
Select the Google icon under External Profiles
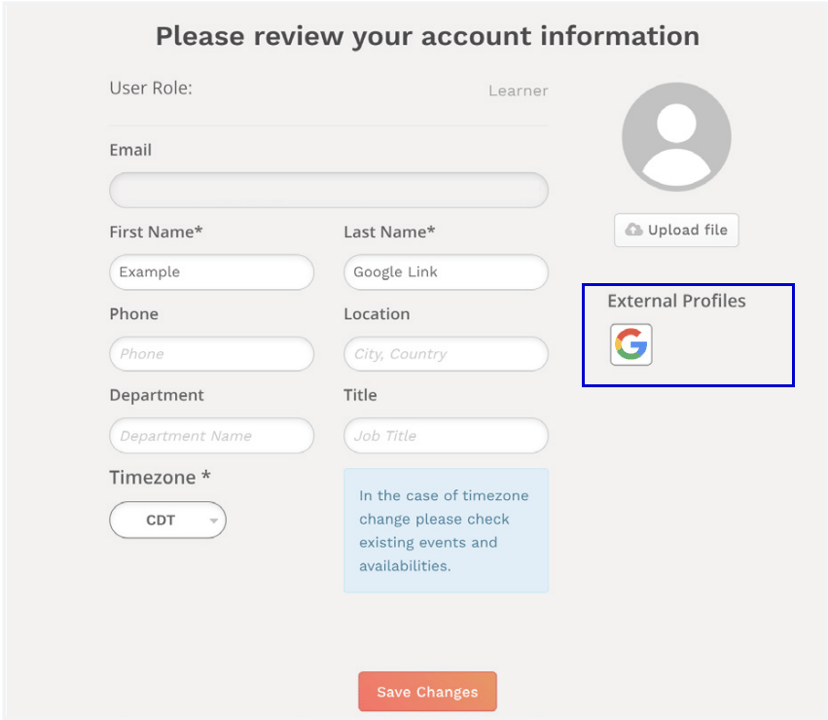coord(631,345)
